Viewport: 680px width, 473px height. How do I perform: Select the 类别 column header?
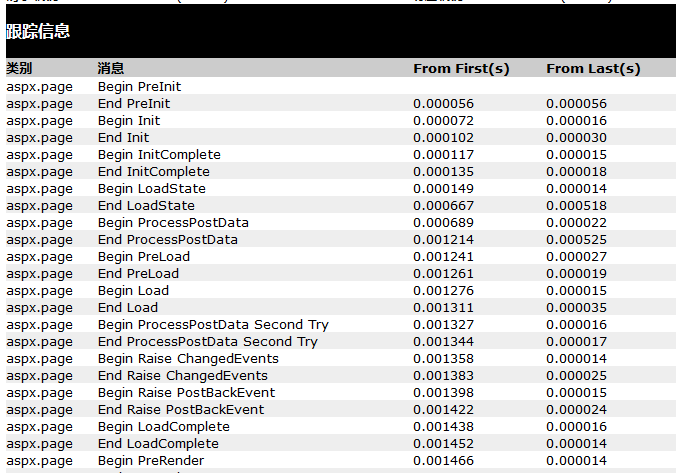click(19, 68)
